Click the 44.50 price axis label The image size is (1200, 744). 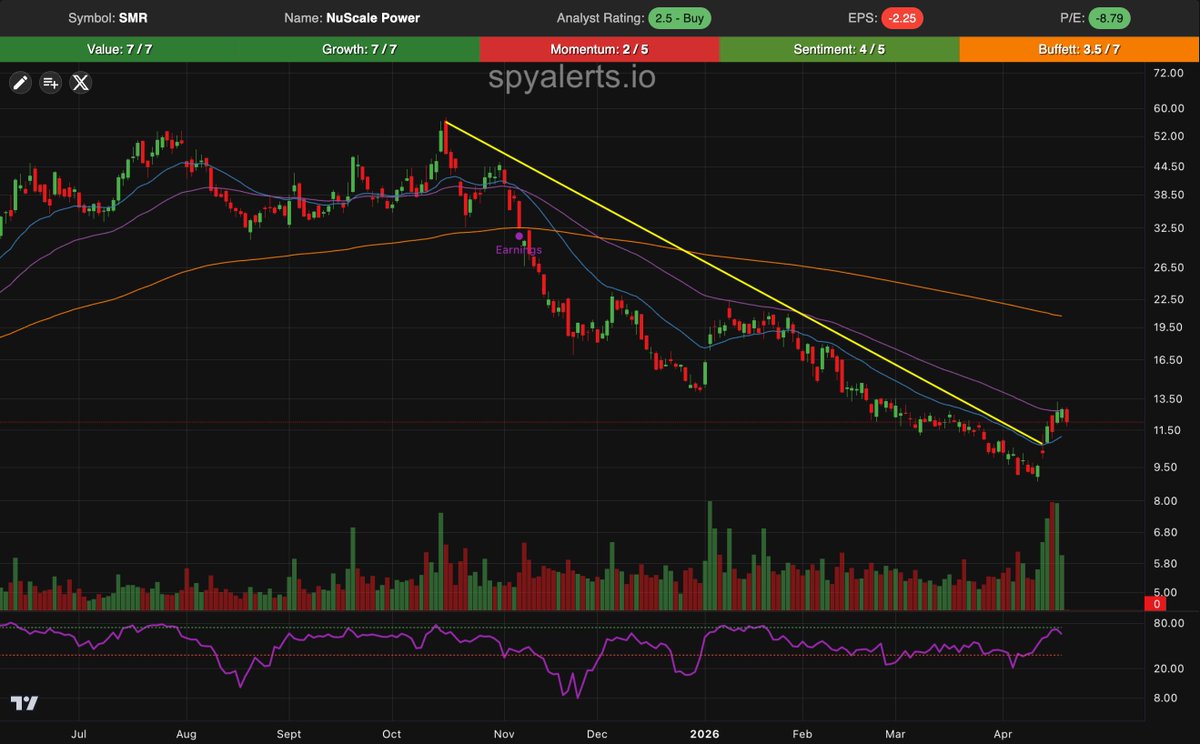point(1169,166)
